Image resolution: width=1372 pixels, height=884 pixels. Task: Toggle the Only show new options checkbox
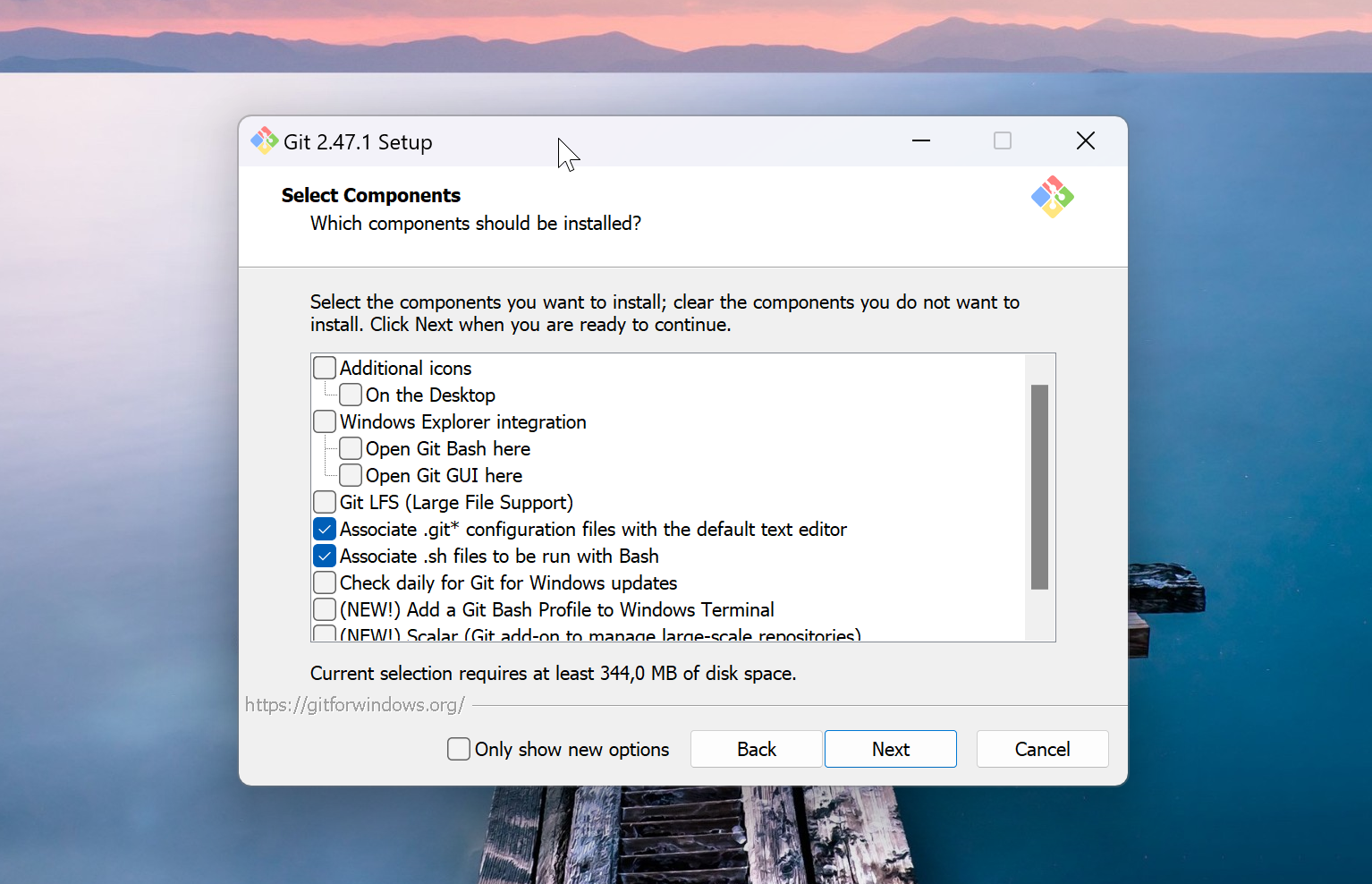(x=459, y=749)
